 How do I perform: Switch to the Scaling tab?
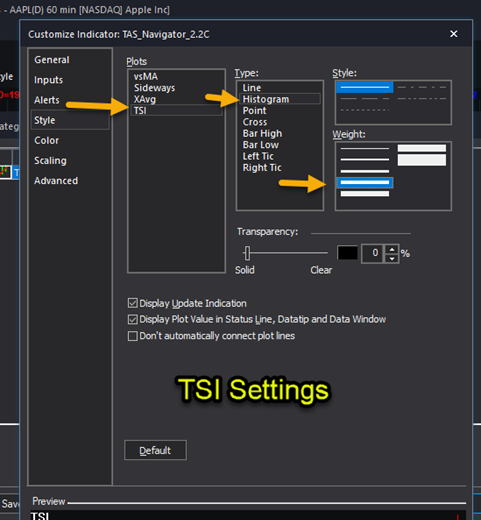coord(50,161)
